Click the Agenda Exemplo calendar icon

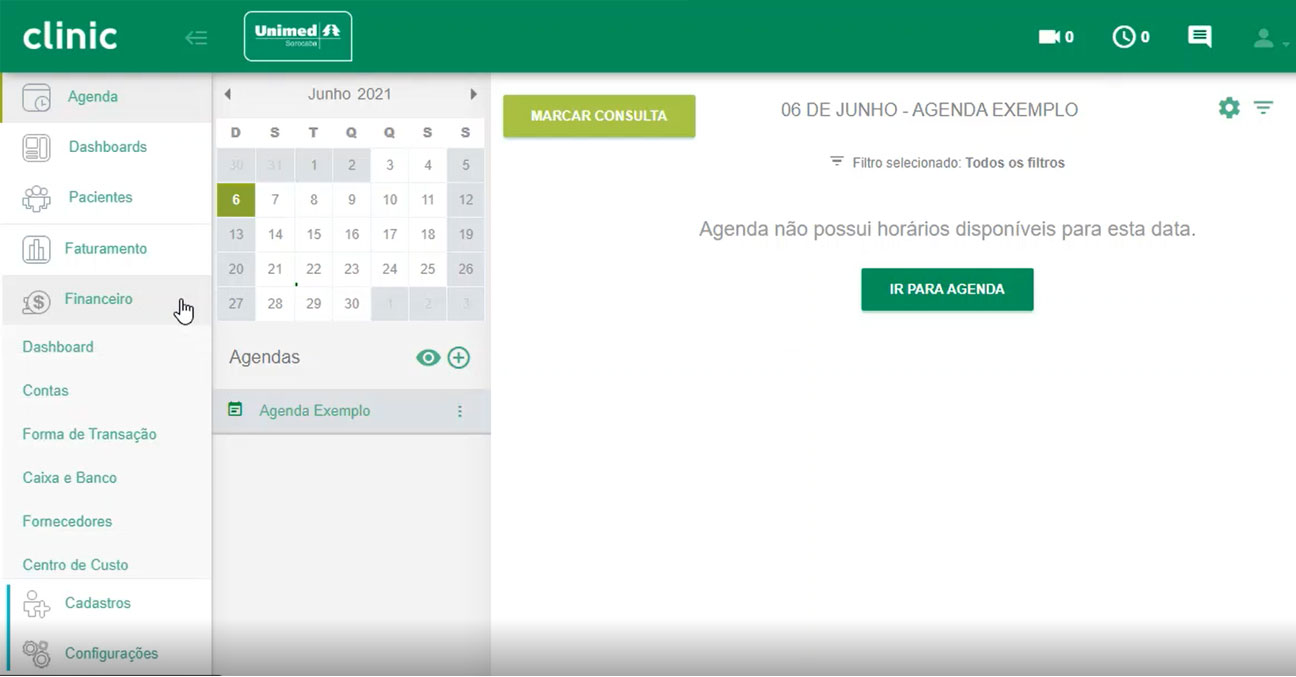pyautogui.click(x=235, y=409)
